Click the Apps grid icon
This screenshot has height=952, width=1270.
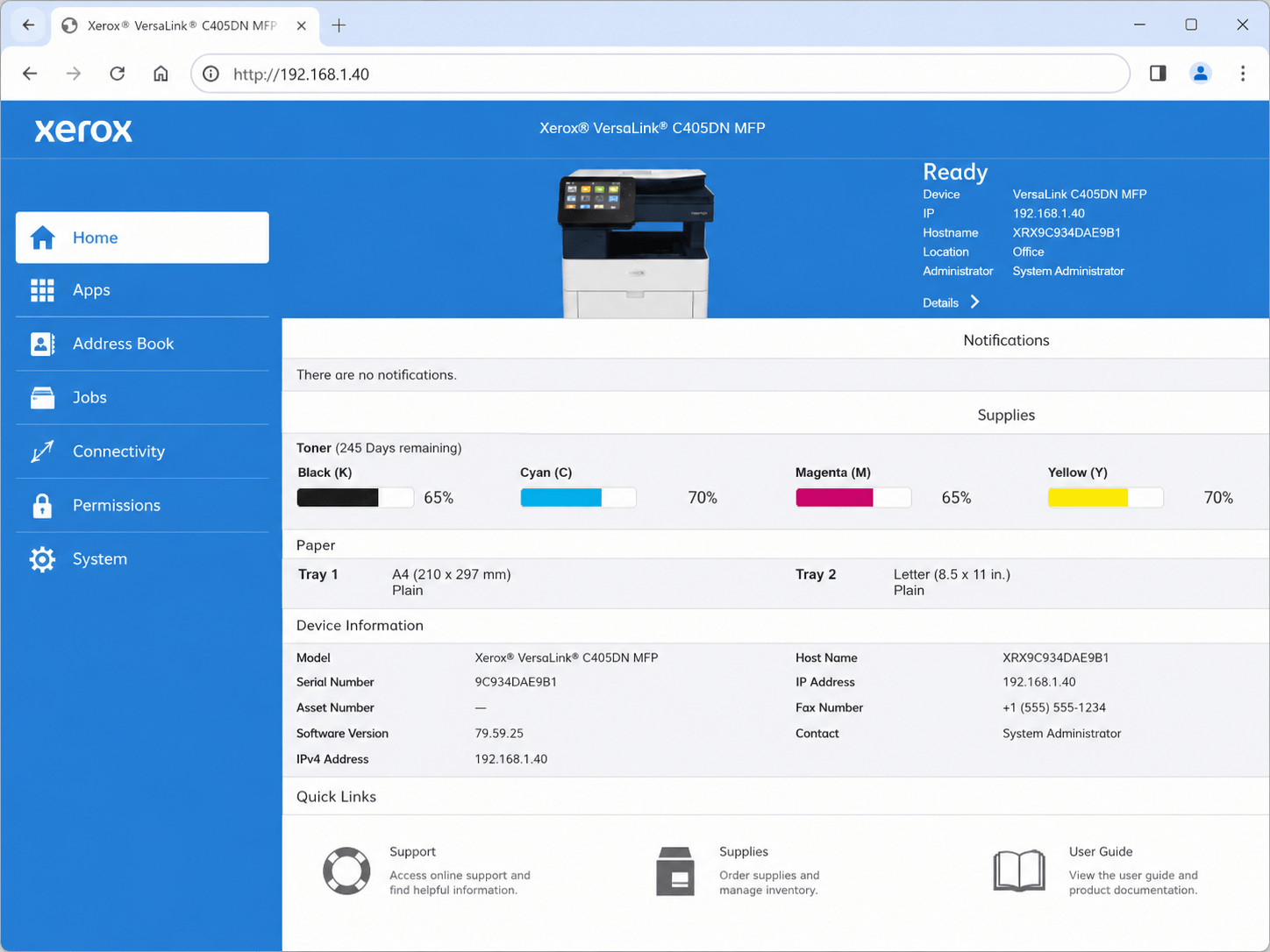pos(42,290)
